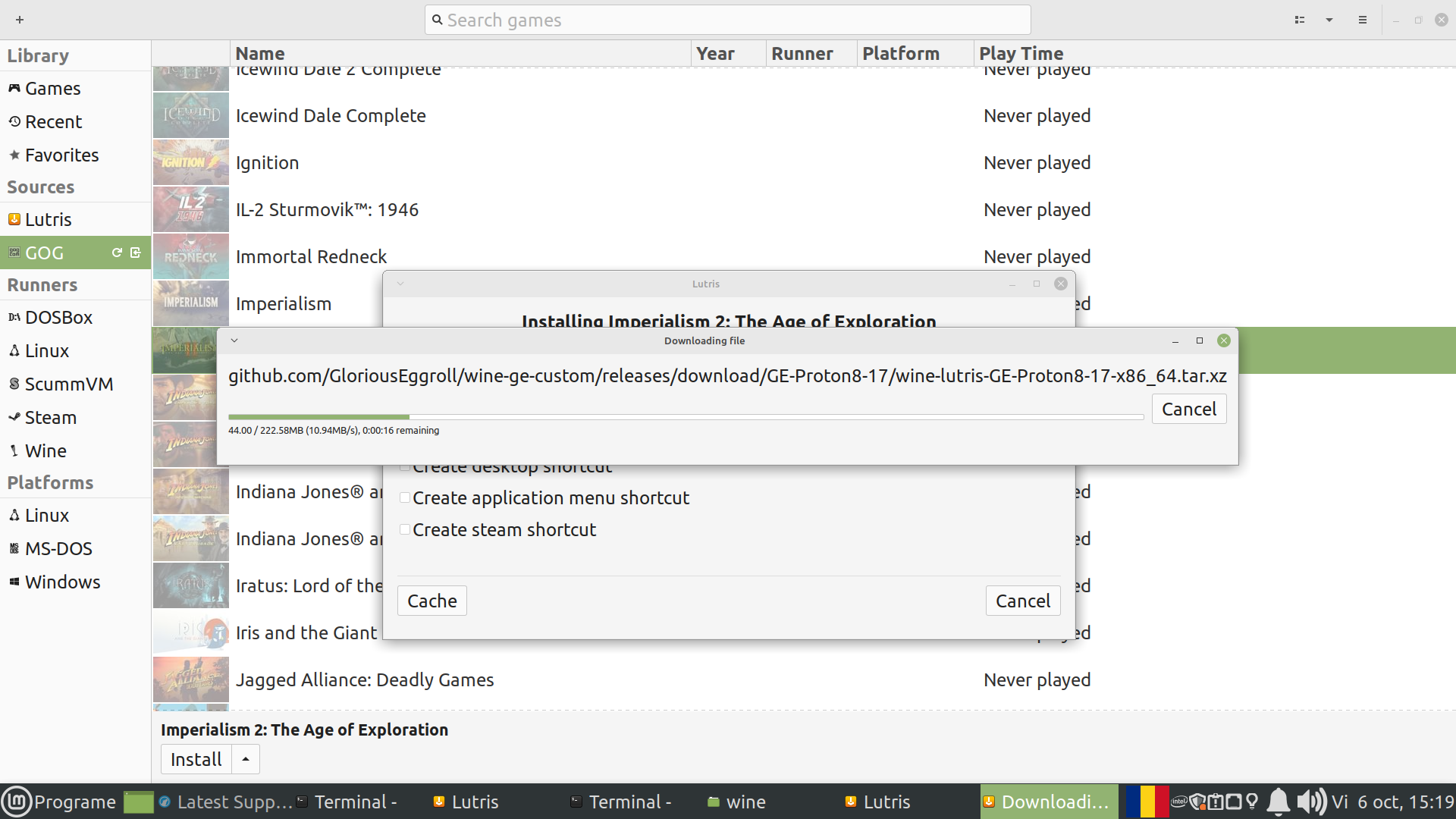
Task: Select the ScummVM runner
Action: (x=76, y=384)
